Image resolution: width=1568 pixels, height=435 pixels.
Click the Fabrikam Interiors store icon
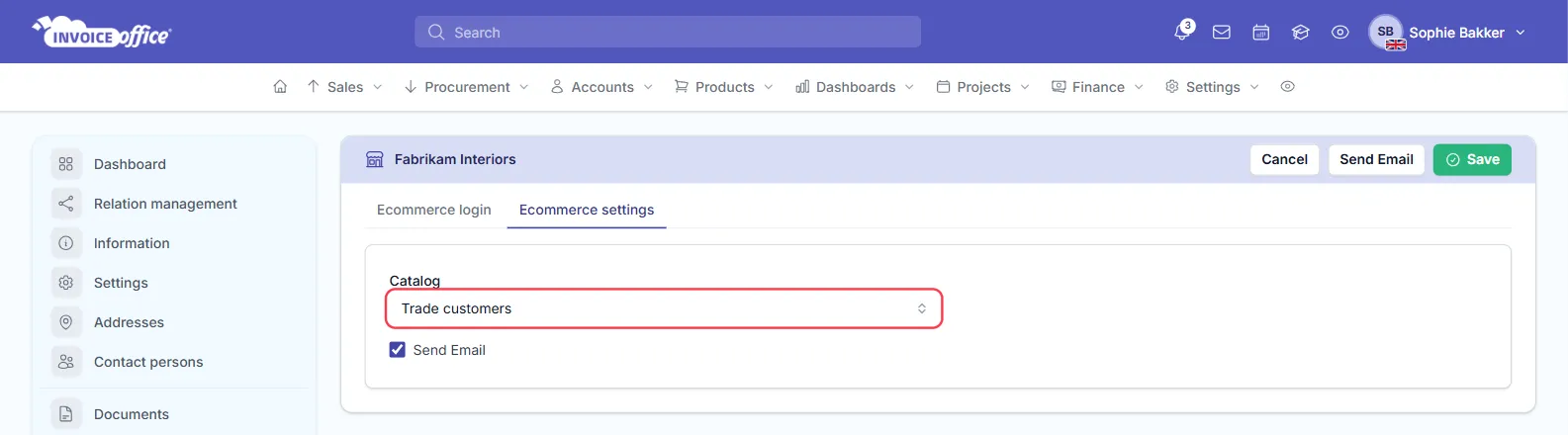(x=375, y=159)
